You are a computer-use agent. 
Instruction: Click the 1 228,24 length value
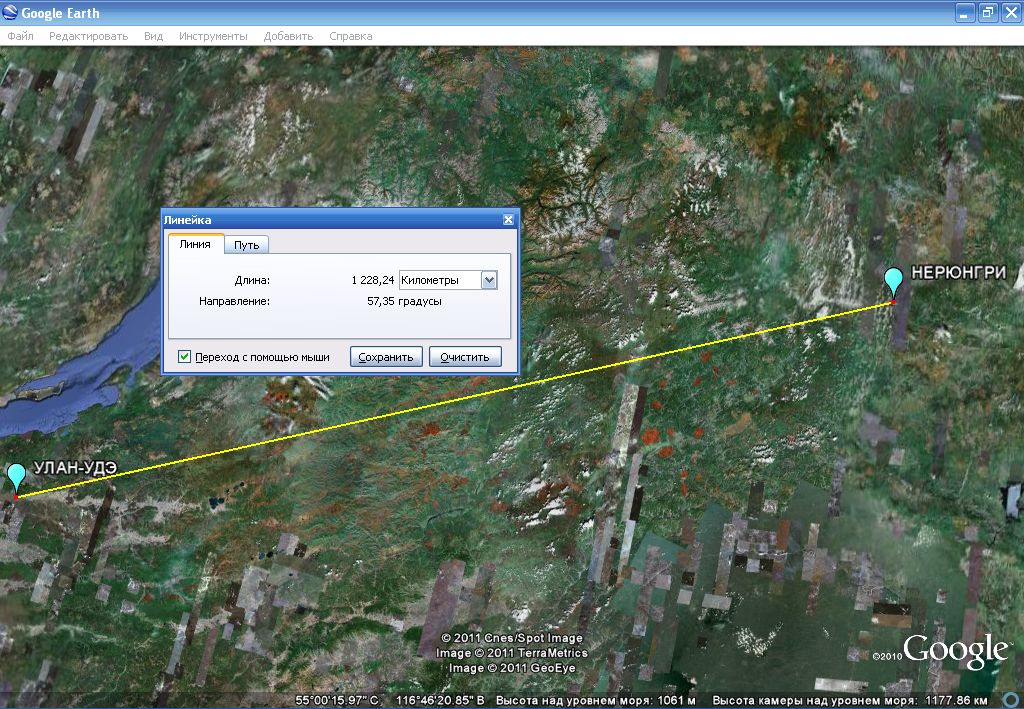[x=372, y=281]
